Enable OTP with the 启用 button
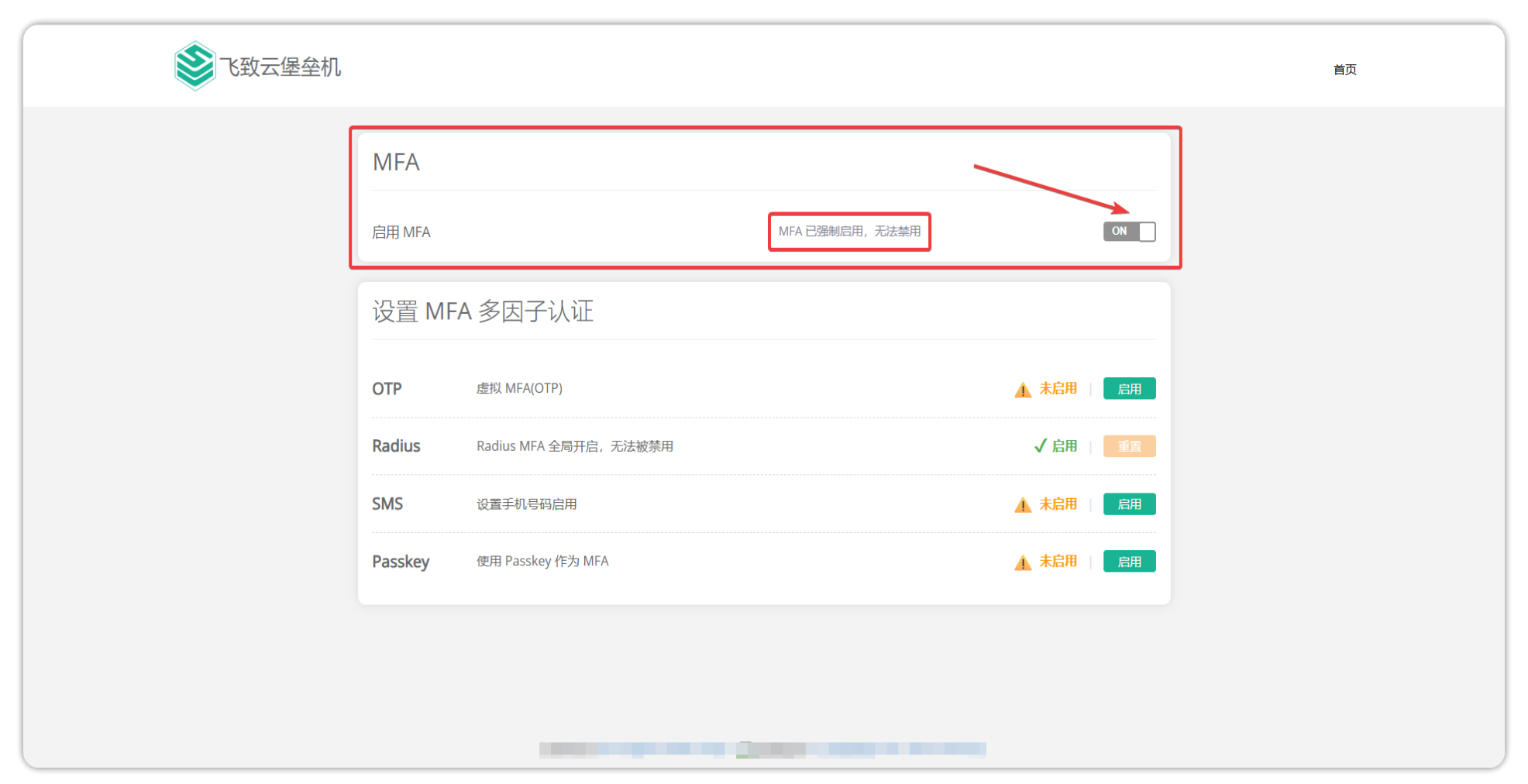This screenshot has width=1528, height=784. pyautogui.click(x=1129, y=389)
